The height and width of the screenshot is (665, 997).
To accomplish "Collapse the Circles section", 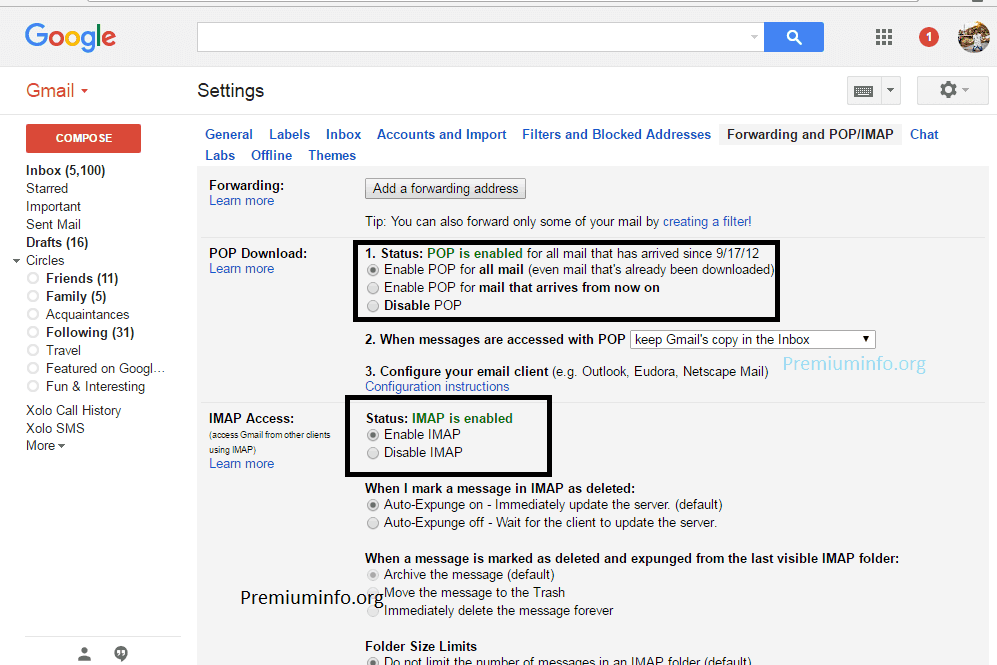I will click(x=15, y=260).
